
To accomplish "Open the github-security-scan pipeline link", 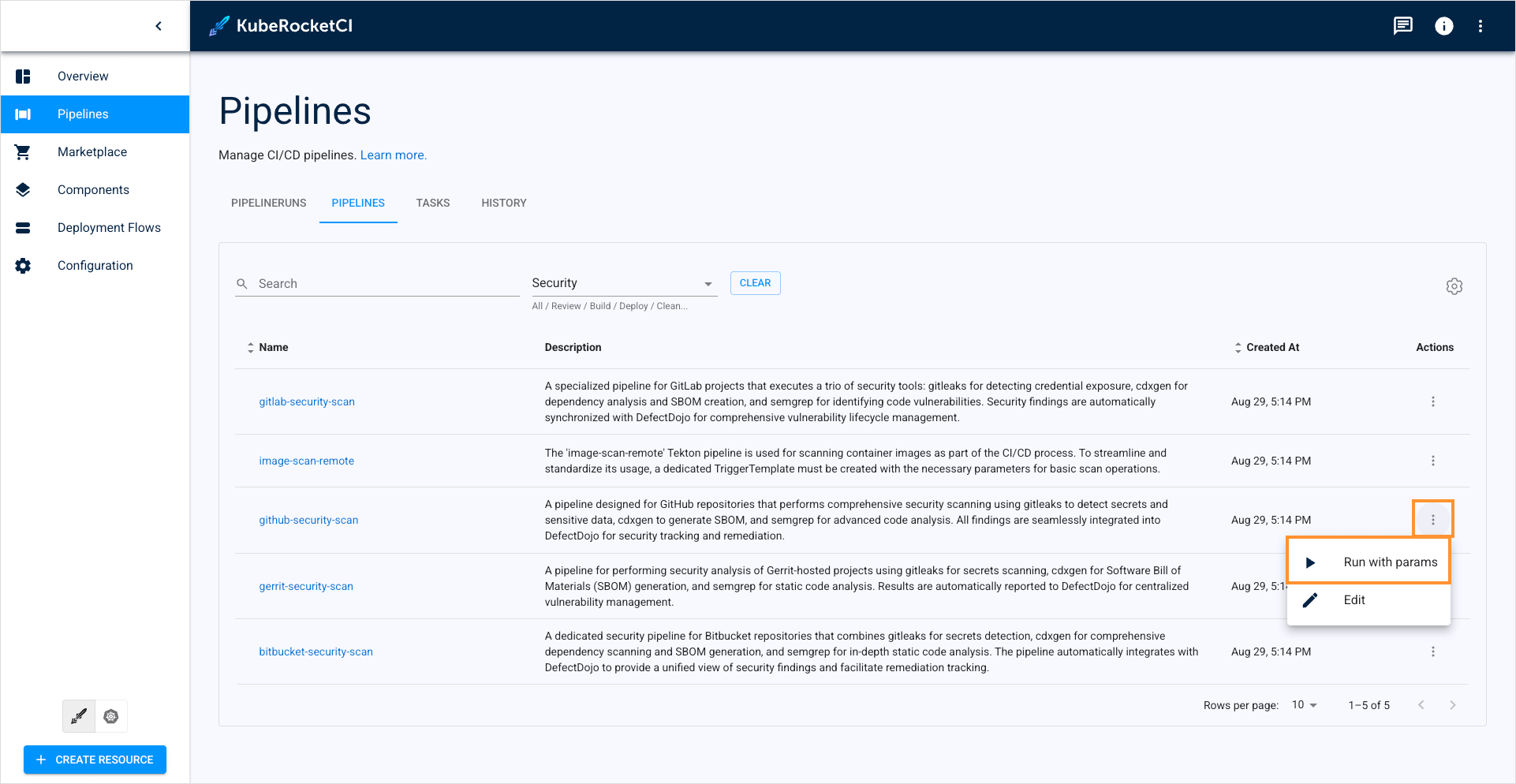I will pyautogui.click(x=308, y=520).
